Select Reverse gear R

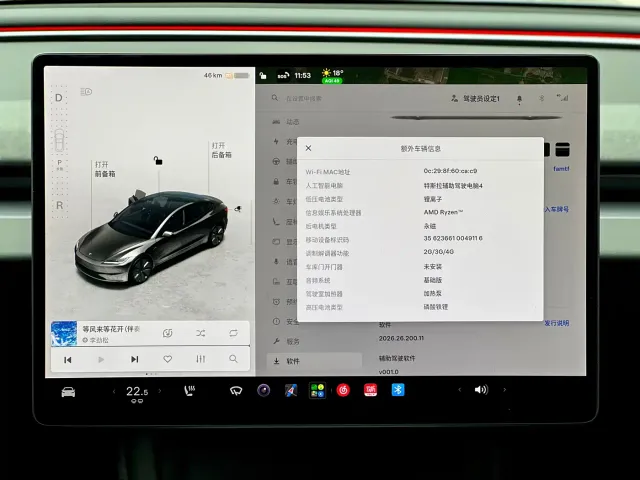click(60, 205)
